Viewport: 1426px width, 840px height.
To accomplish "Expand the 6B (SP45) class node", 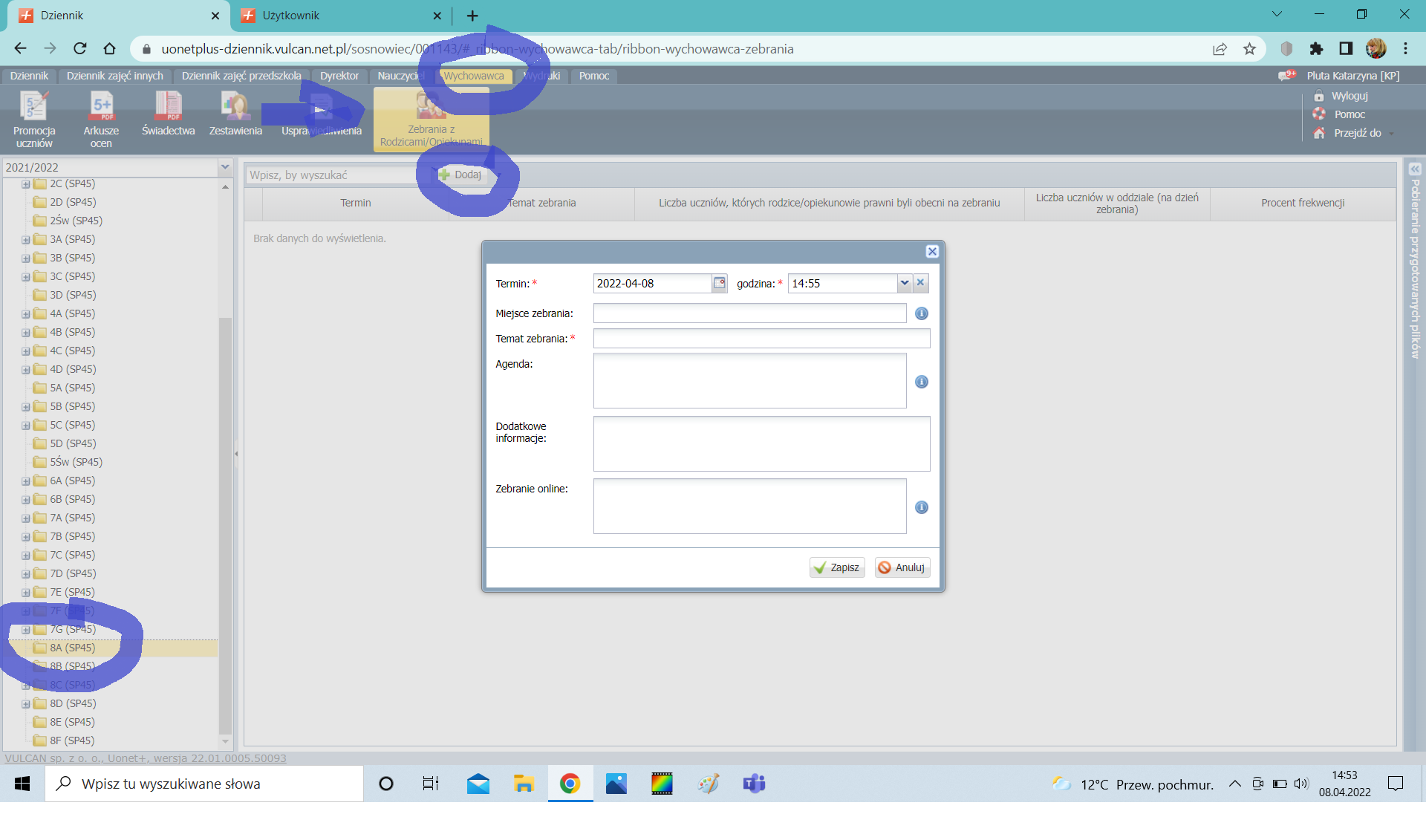I will tap(26, 500).
